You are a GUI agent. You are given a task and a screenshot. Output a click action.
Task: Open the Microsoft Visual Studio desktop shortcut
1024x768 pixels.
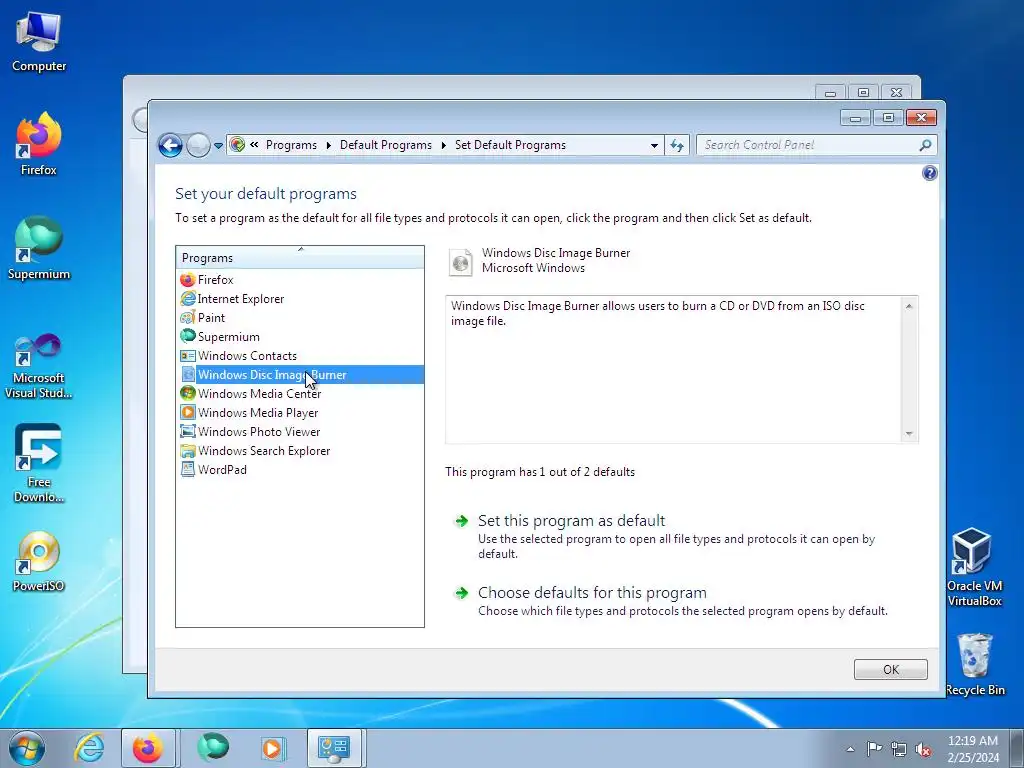39,366
